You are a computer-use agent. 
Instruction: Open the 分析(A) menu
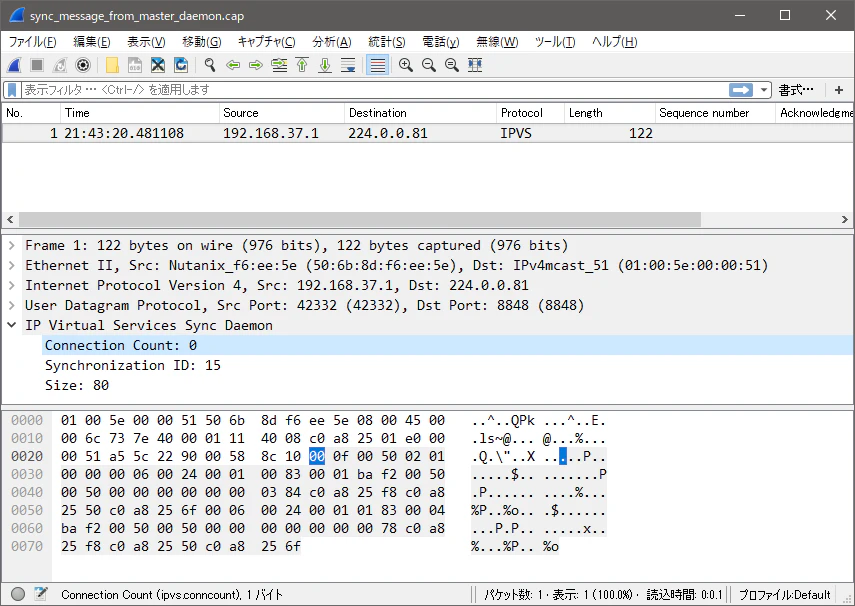[332, 42]
